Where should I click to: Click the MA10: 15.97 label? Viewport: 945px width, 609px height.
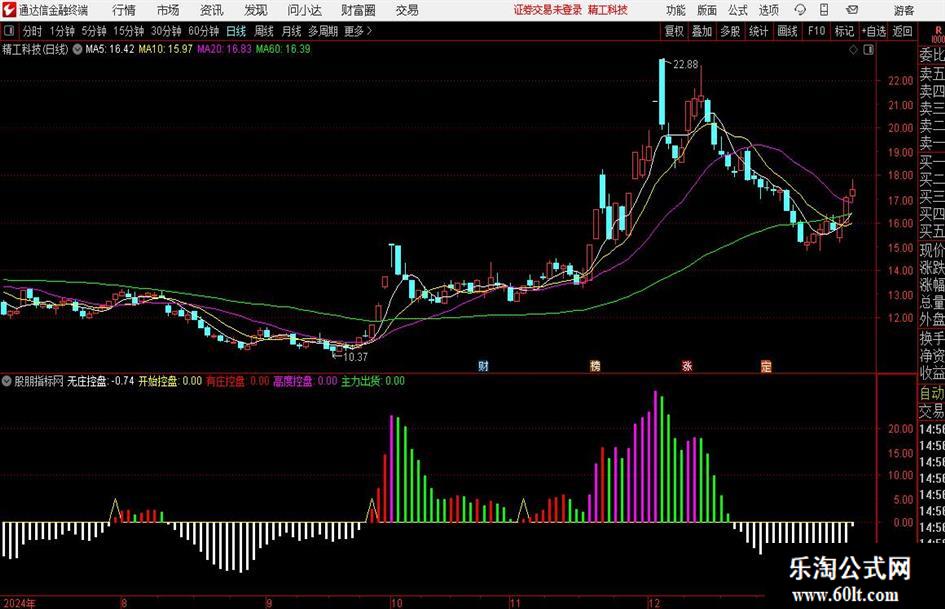coord(165,49)
